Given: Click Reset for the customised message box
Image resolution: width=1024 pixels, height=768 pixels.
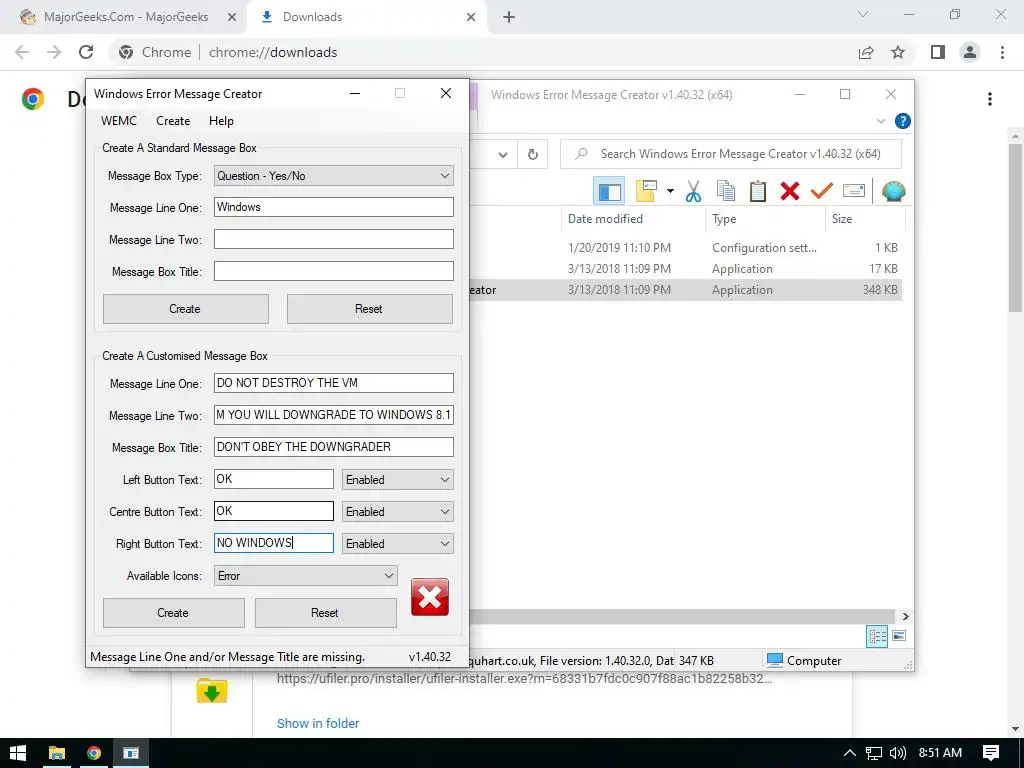Looking at the screenshot, I should 325,613.
